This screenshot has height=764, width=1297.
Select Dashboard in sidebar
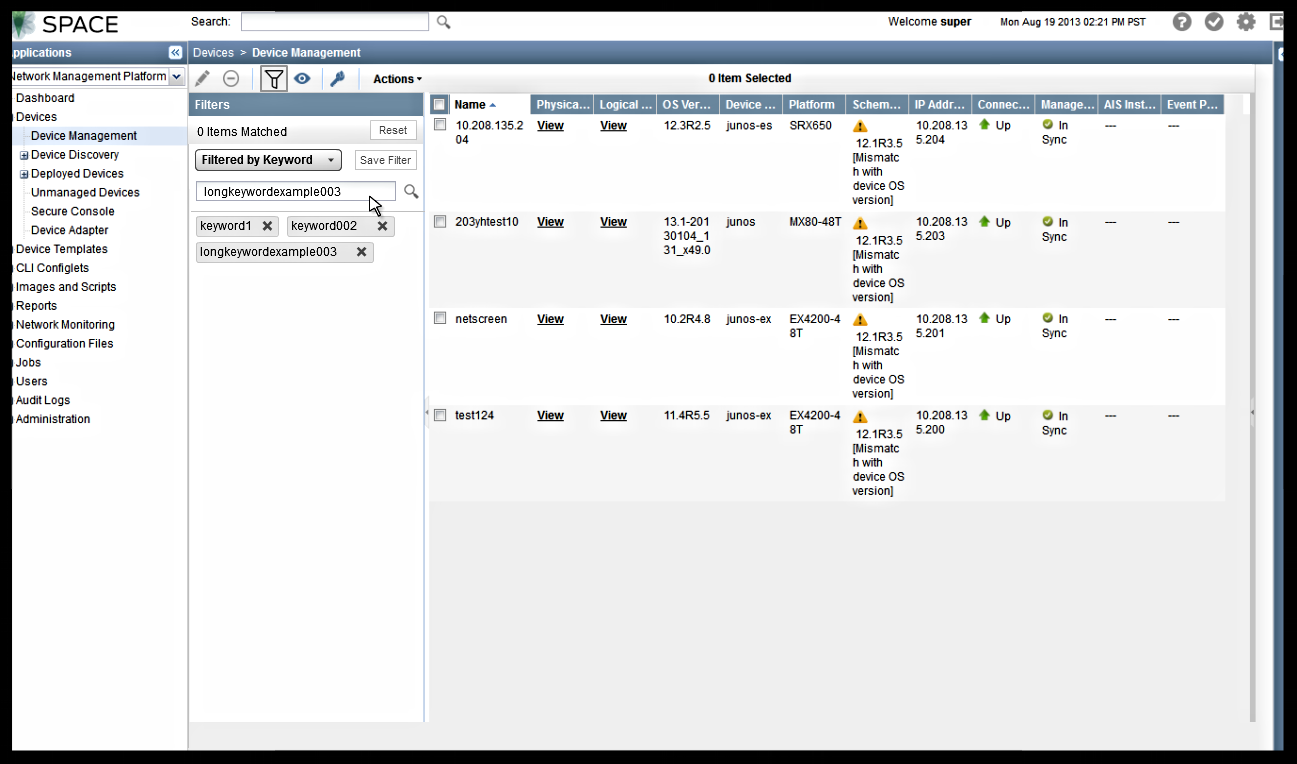(45, 98)
